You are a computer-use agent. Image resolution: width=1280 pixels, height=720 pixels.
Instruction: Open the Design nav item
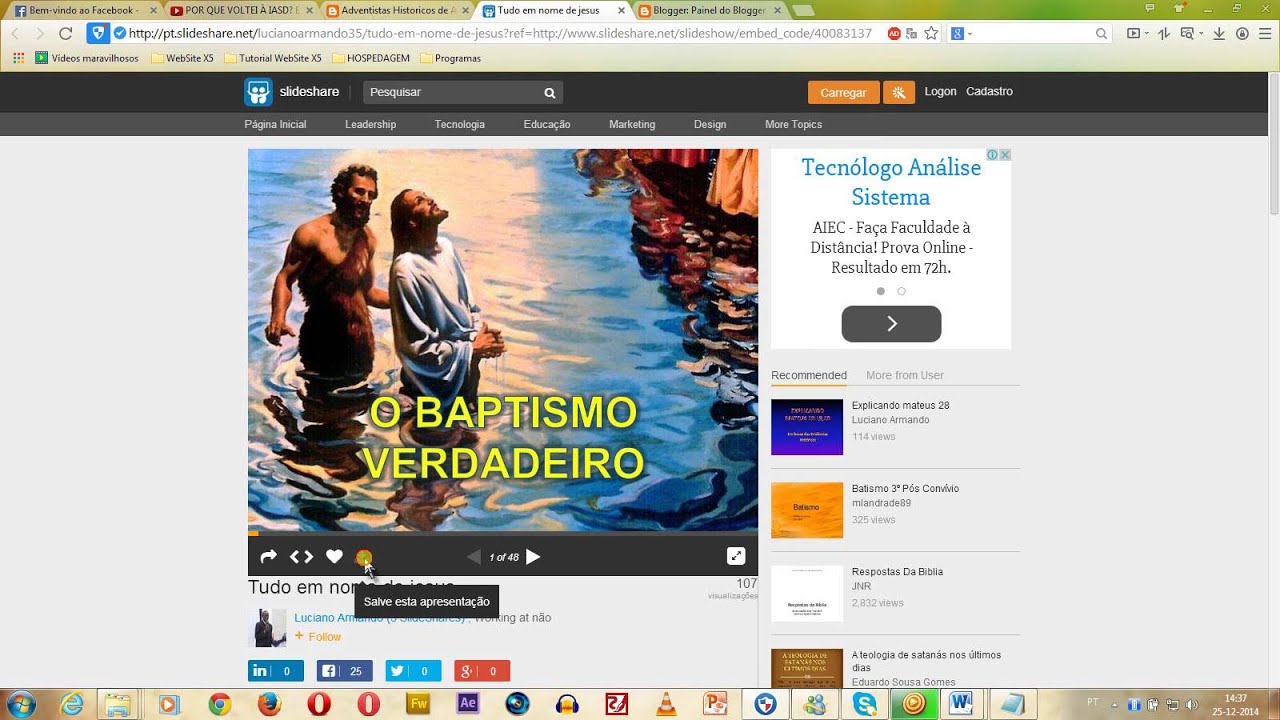click(x=710, y=124)
